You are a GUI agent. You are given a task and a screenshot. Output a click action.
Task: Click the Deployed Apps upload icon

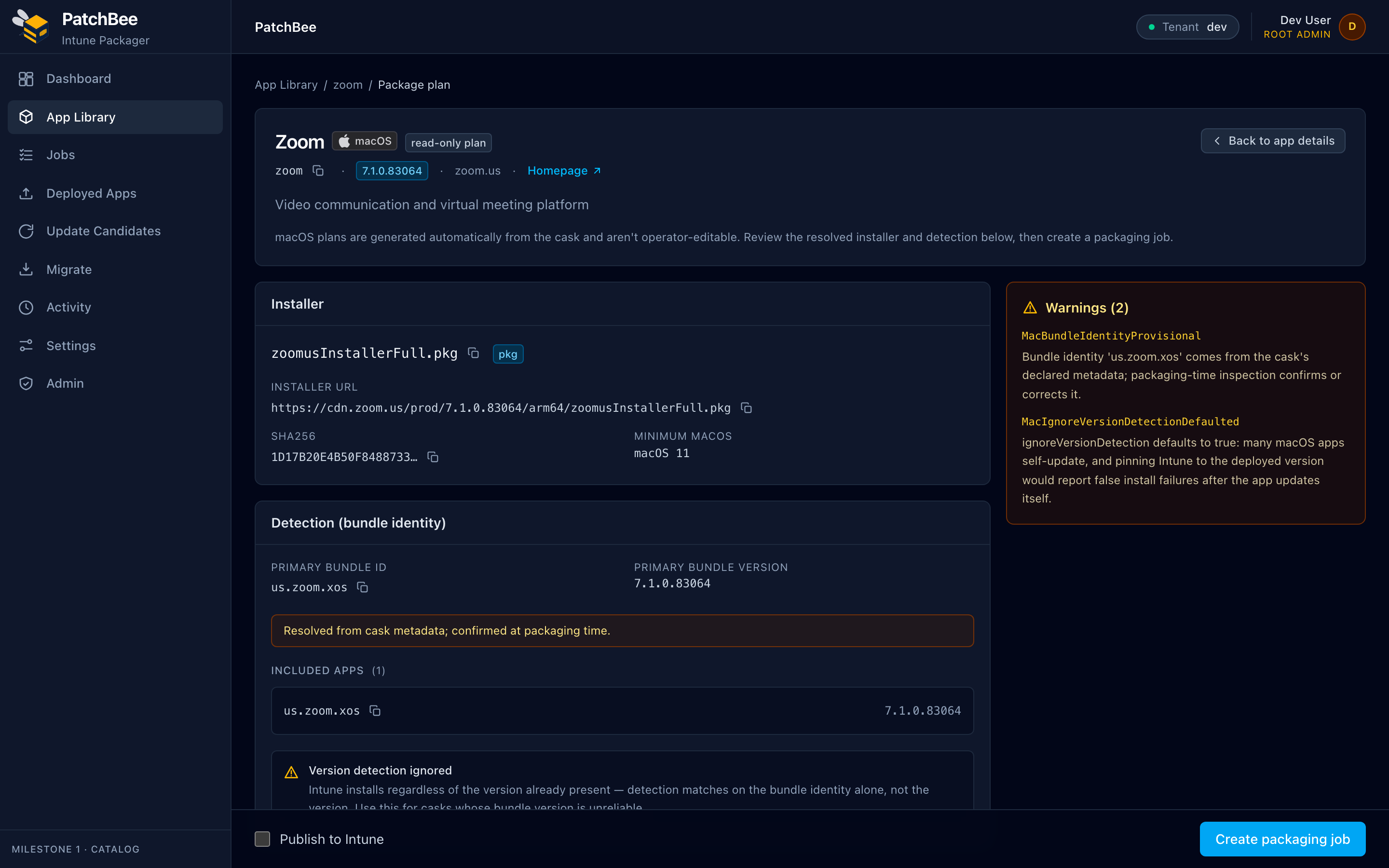click(26, 193)
